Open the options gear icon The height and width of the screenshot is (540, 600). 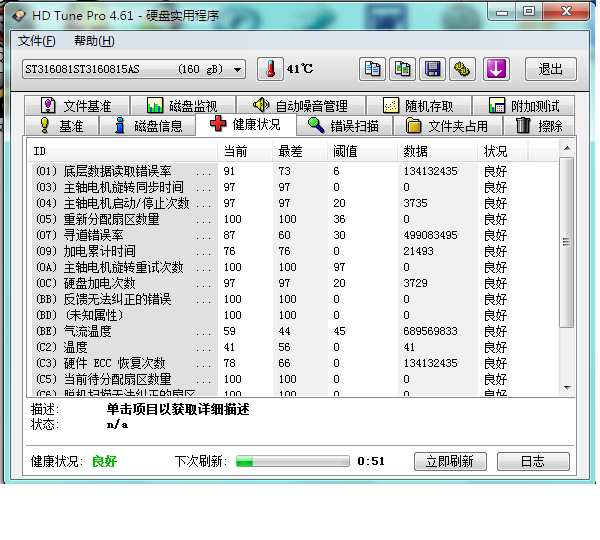pyautogui.click(x=462, y=69)
